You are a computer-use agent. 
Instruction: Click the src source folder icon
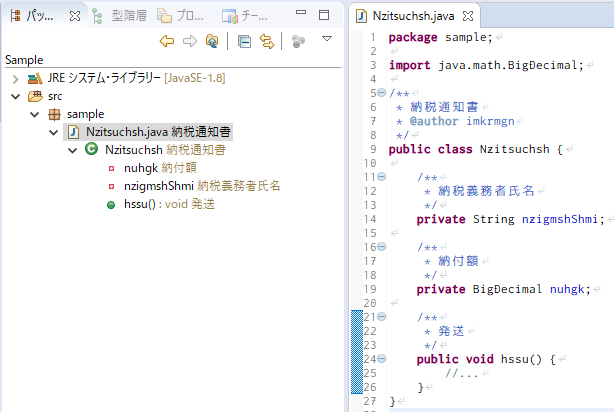(x=35, y=96)
